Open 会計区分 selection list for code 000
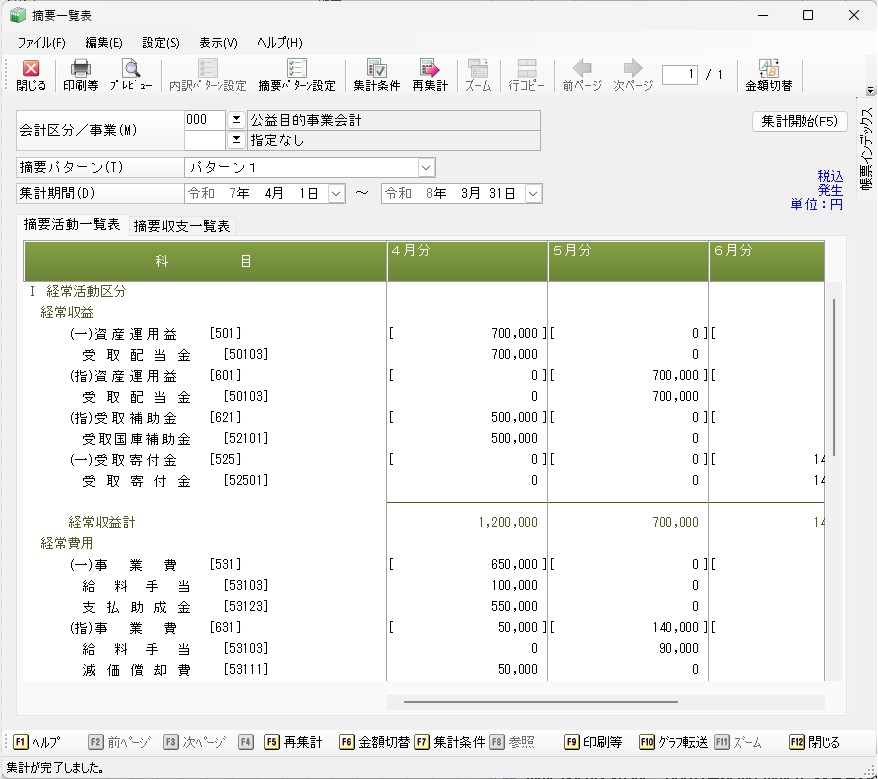The width and height of the screenshot is (878, 779). (236, 119)
